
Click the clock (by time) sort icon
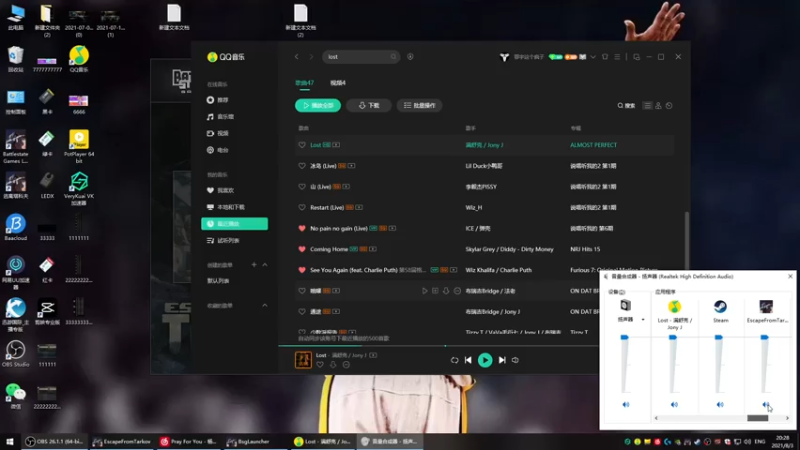click(669, 106)
